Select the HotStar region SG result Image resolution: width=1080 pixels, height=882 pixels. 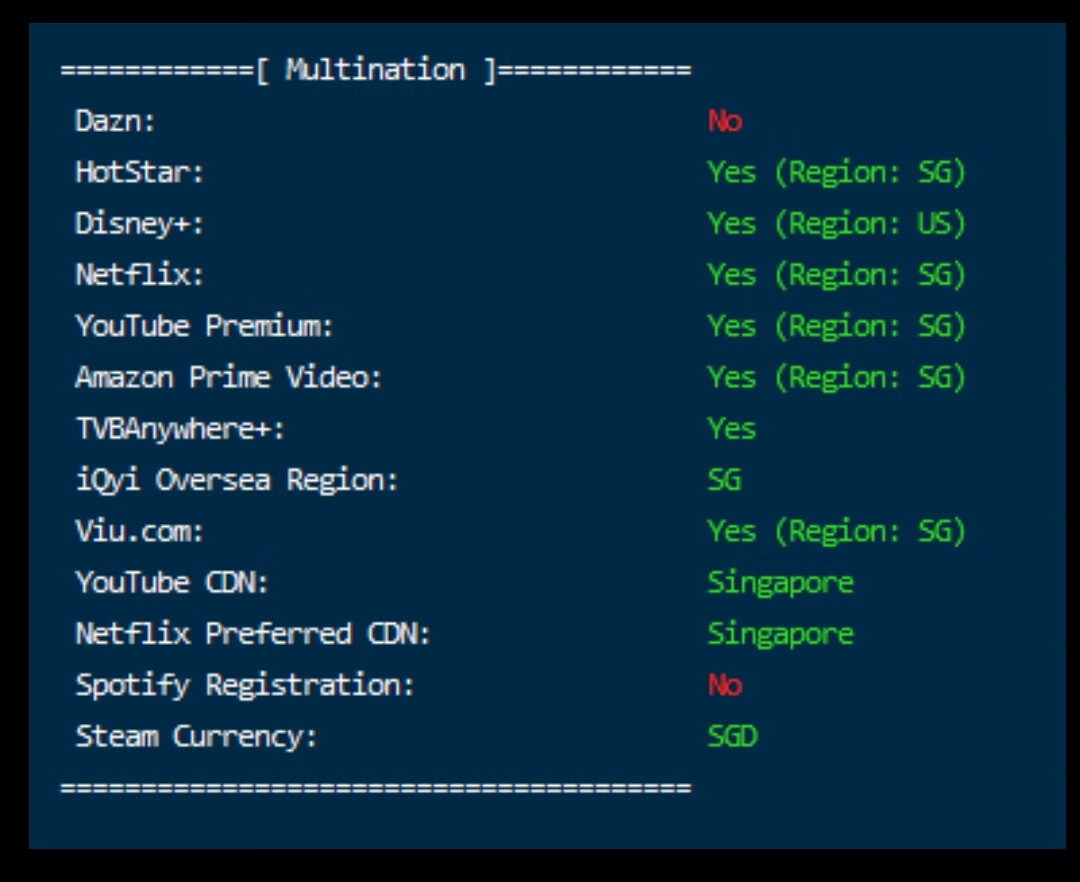pyautogui.click(x=836, y=173)
